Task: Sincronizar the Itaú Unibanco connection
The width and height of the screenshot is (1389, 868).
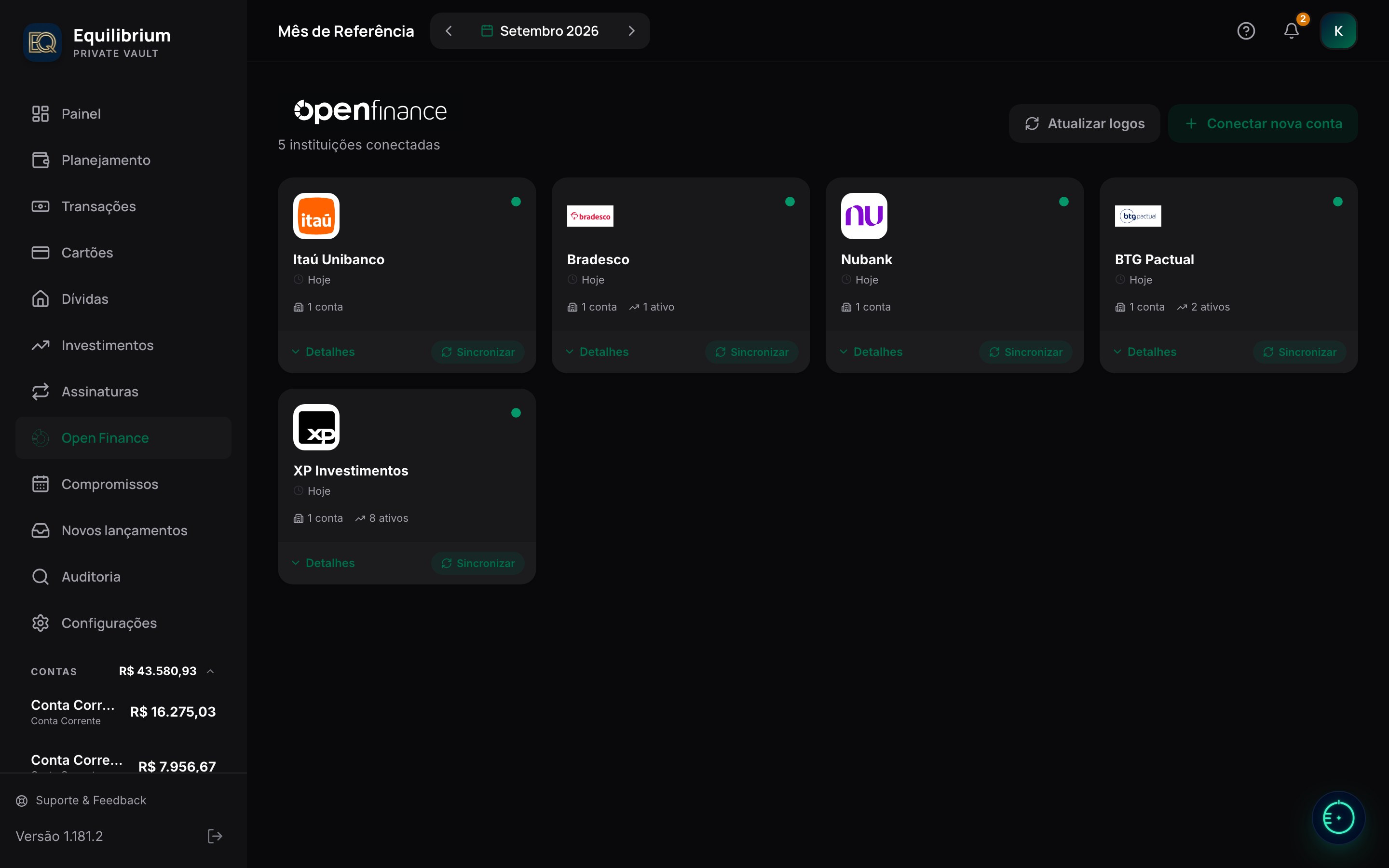Action: (477, 352)
